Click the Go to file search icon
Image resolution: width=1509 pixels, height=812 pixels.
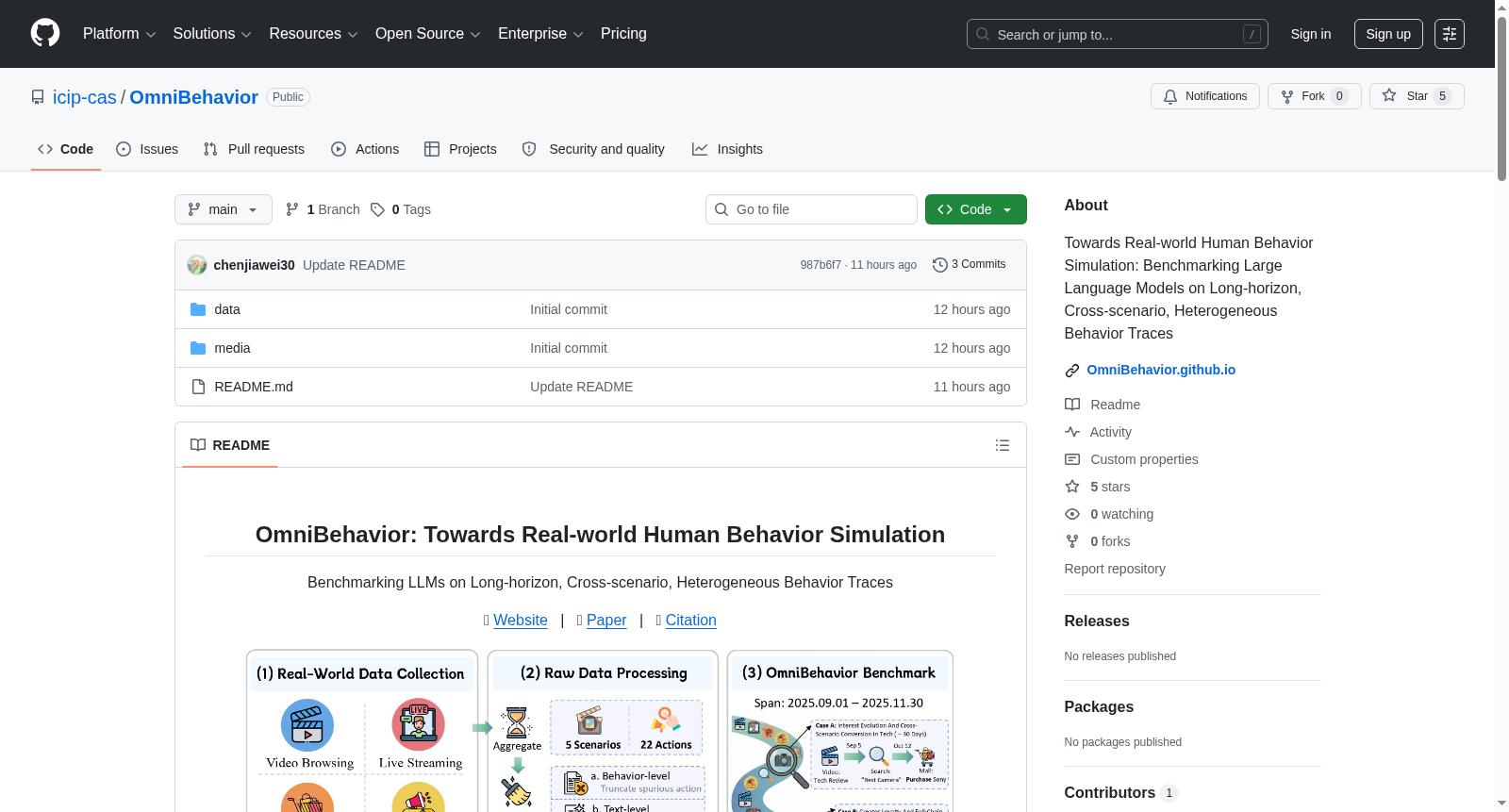click(x=721, y=209)
